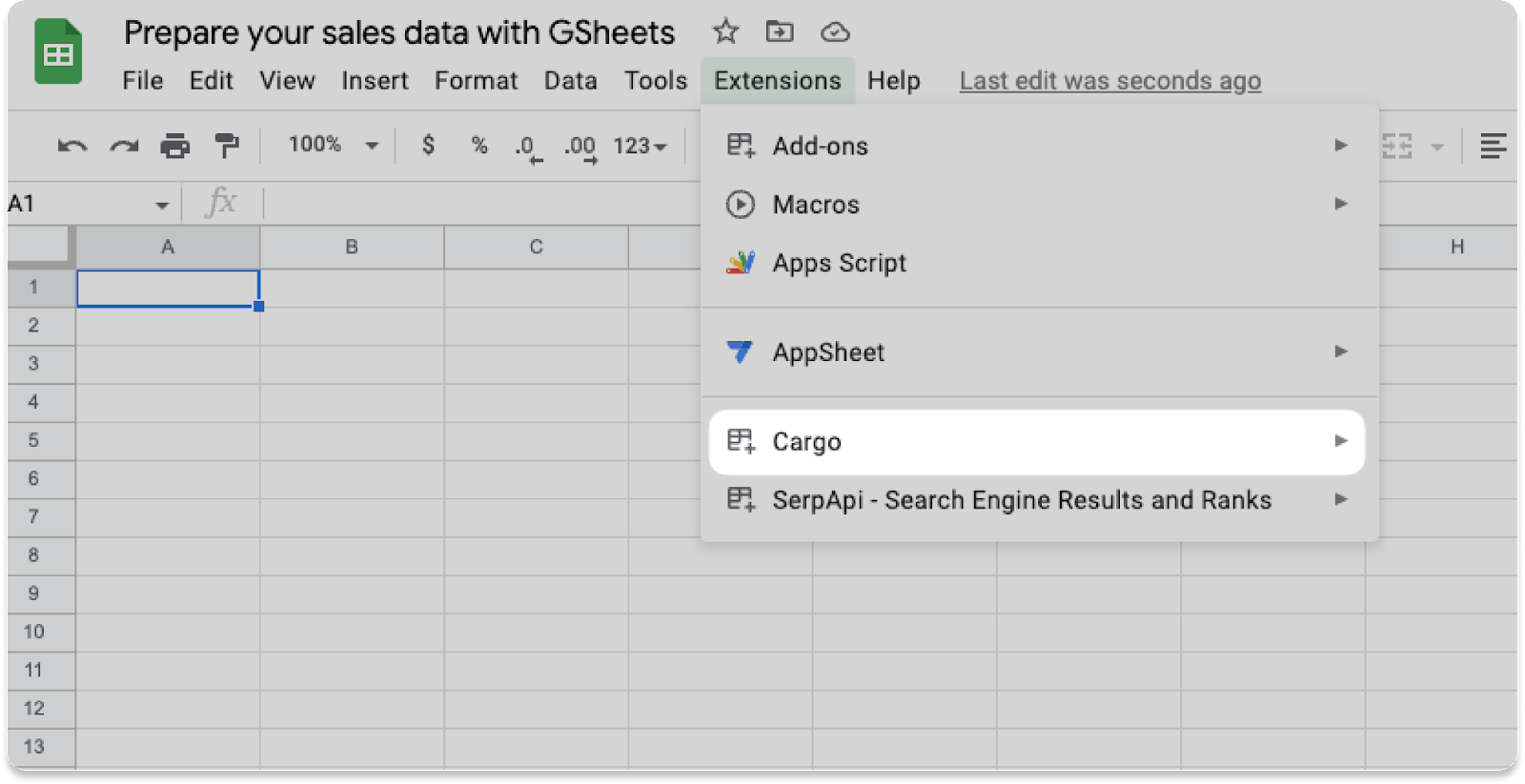The image size is (1525, 784).
Task: Open the 123 more formats dropdown
Action: [x=640, y=146]
